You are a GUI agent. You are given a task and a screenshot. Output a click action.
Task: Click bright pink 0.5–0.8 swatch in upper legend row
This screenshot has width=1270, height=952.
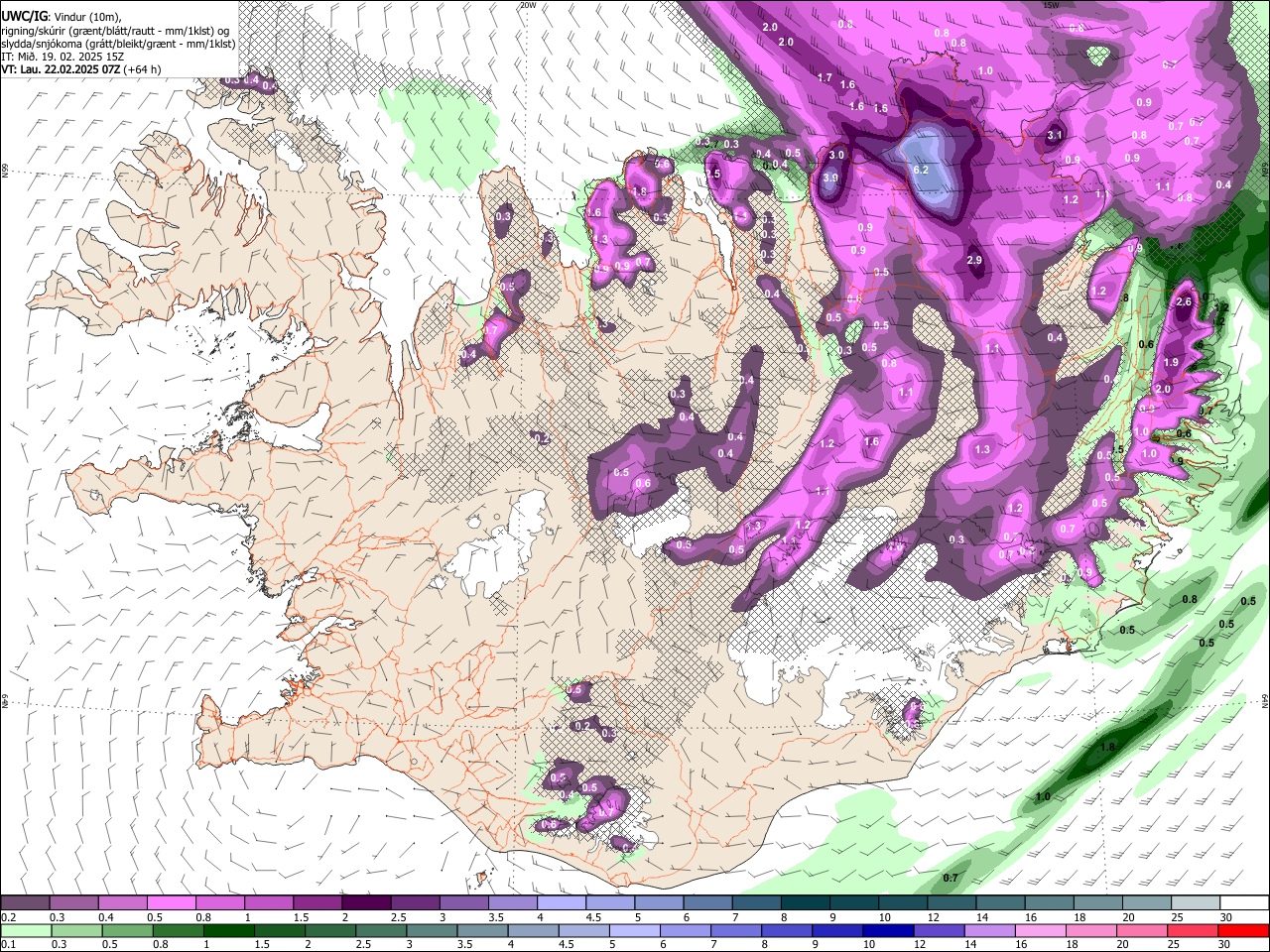click(x=172, y=902)
